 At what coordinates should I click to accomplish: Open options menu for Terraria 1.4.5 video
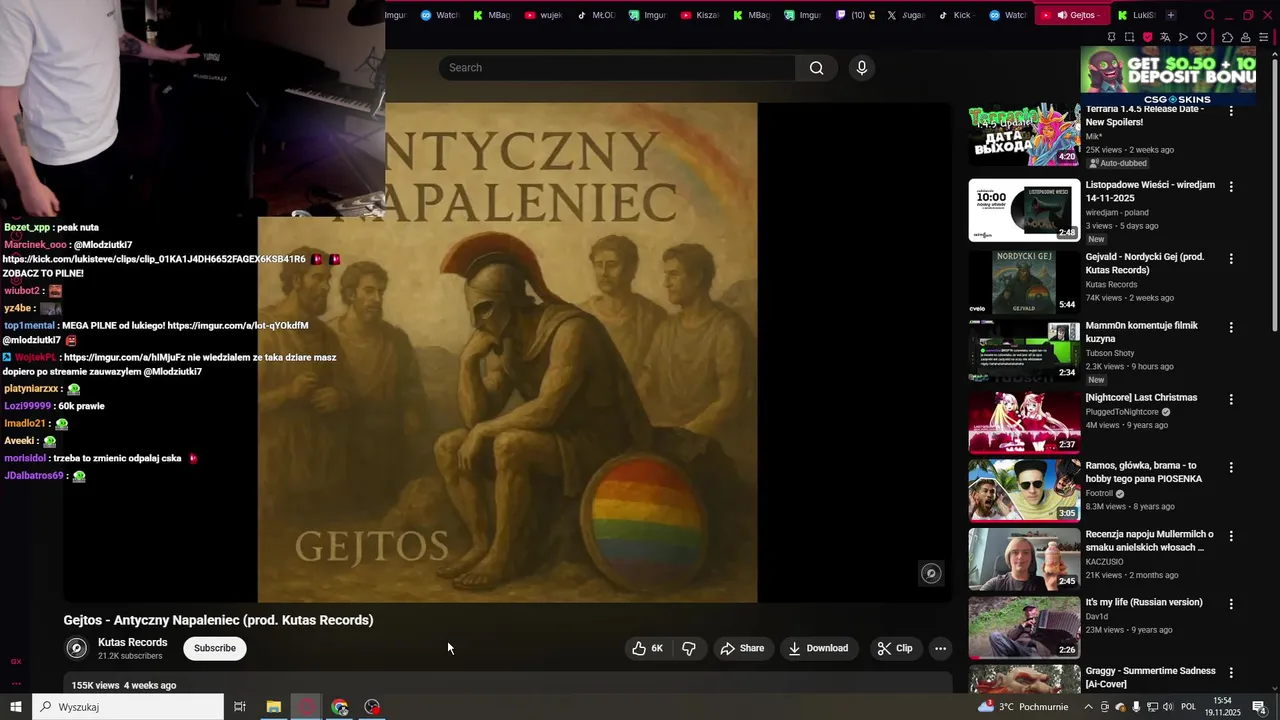click(x=1231, y=111)
